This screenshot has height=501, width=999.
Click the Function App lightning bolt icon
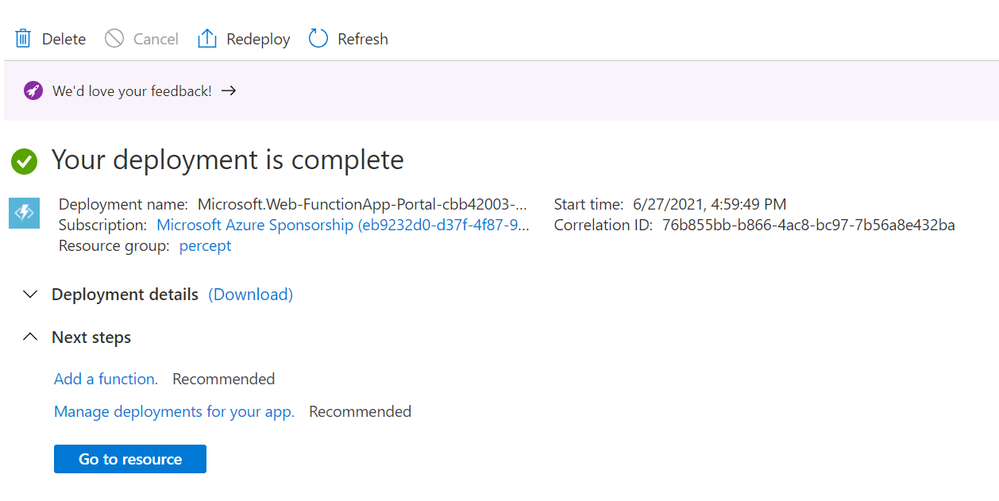pyautogui.click(x=24, y=213)
